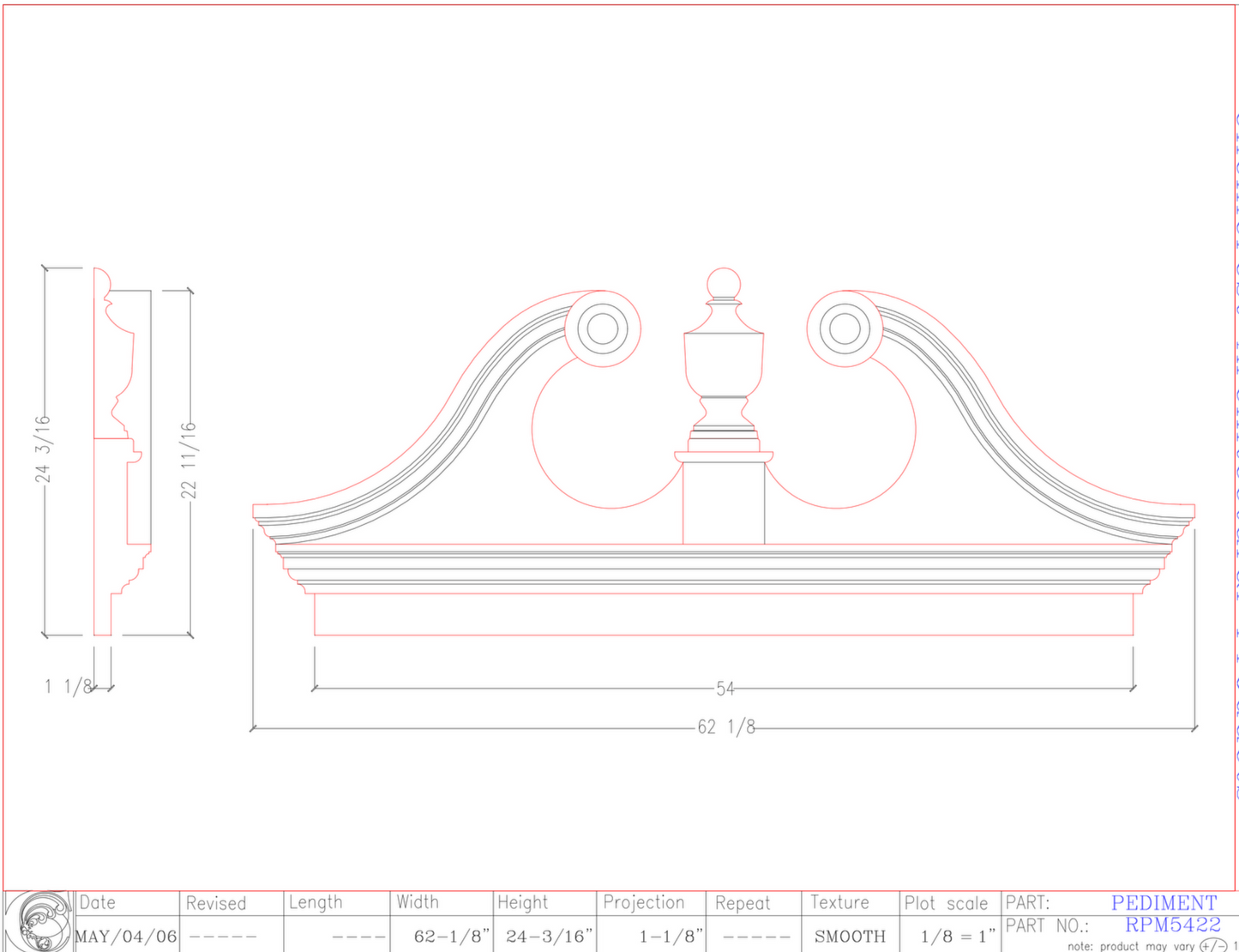Screen dimensions: 1239x952
Task: Click the 62 1/8 dimension line
Action: click(725, 726)
